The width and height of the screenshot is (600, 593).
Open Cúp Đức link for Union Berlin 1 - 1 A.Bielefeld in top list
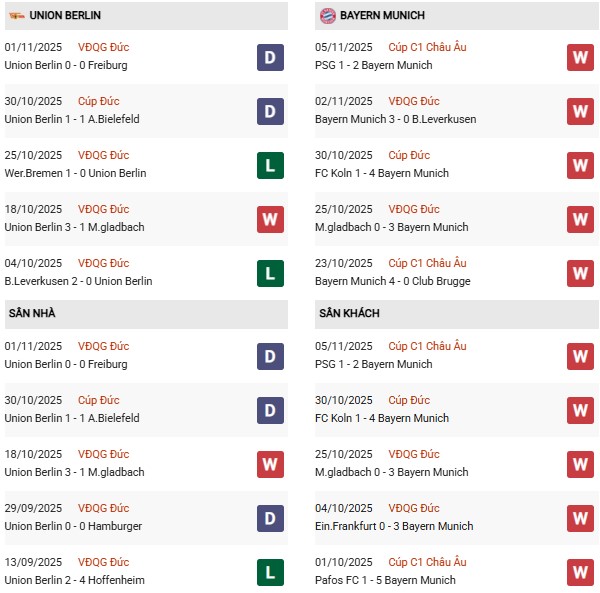107,101
